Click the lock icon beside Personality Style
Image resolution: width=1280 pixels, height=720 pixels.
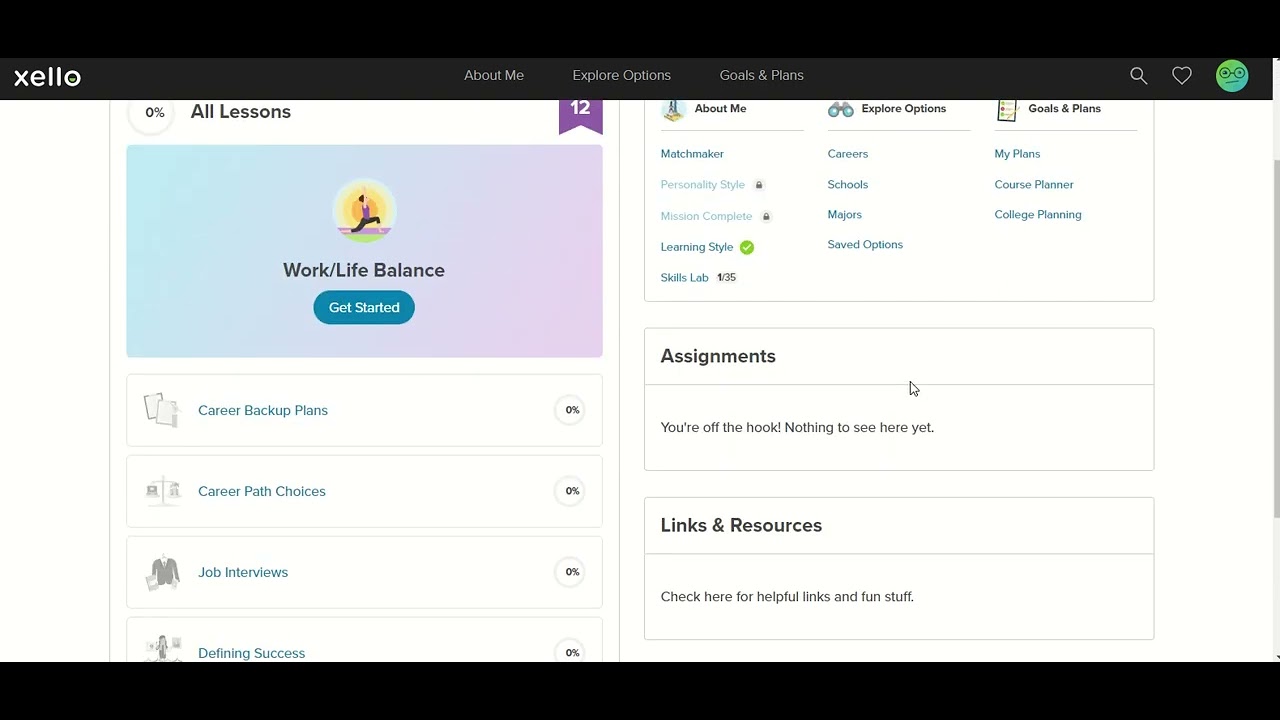coord(759,185)
